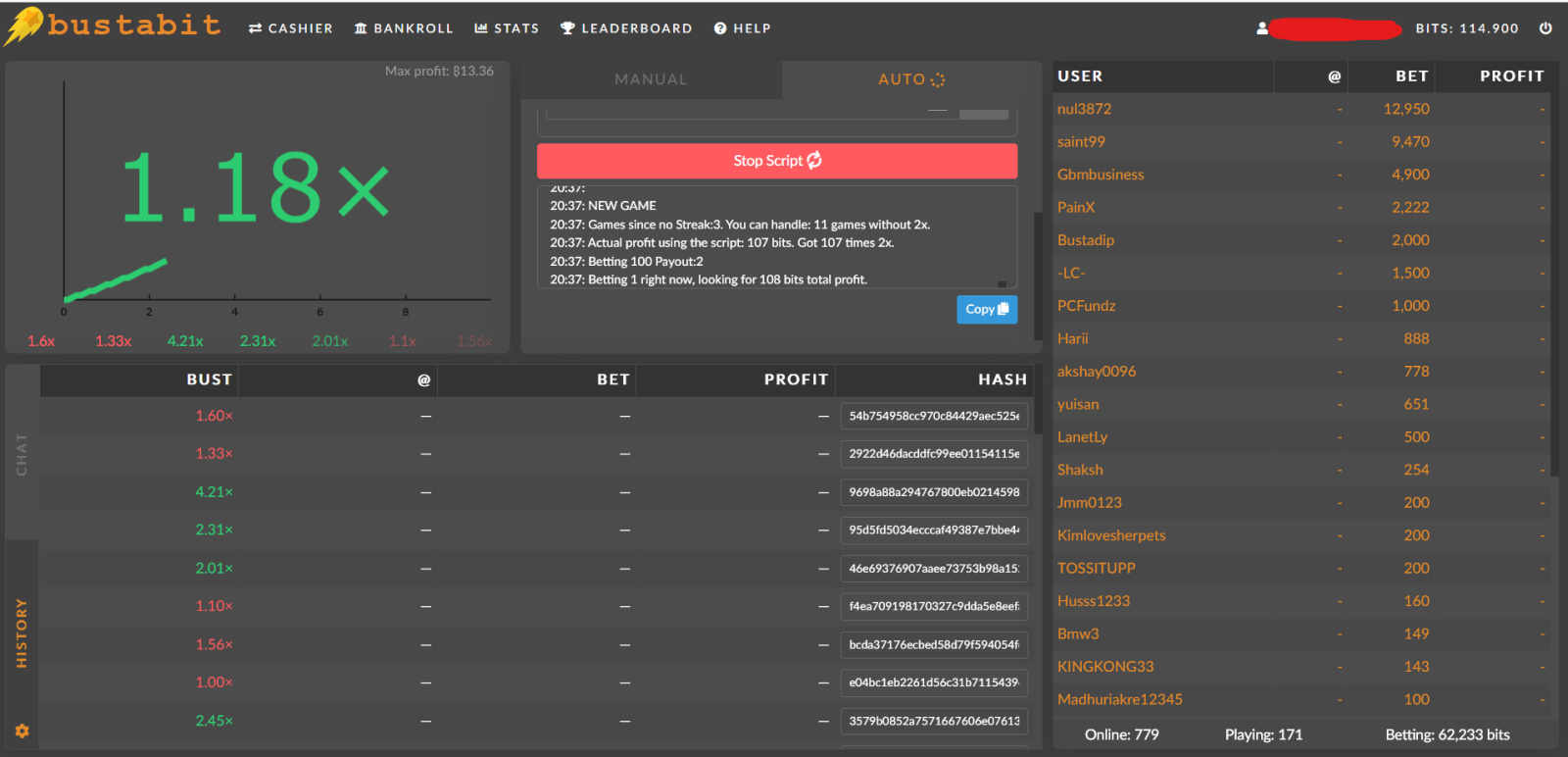Open player akshay0096's profile

click(x=1097, y=372)
